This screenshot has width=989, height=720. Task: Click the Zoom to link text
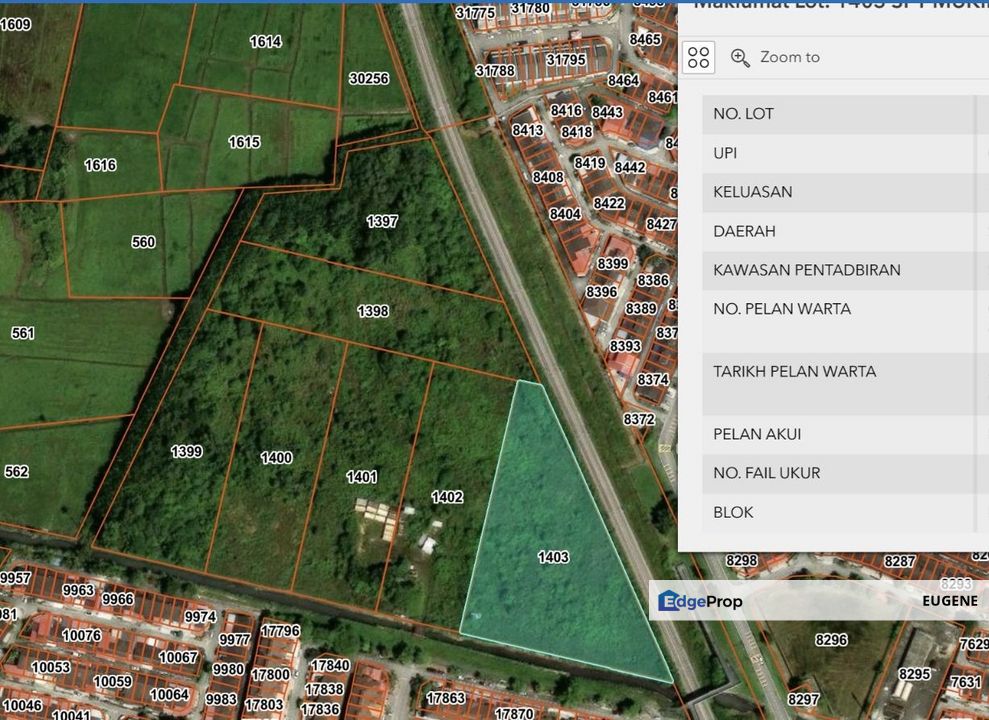(789, 57)
